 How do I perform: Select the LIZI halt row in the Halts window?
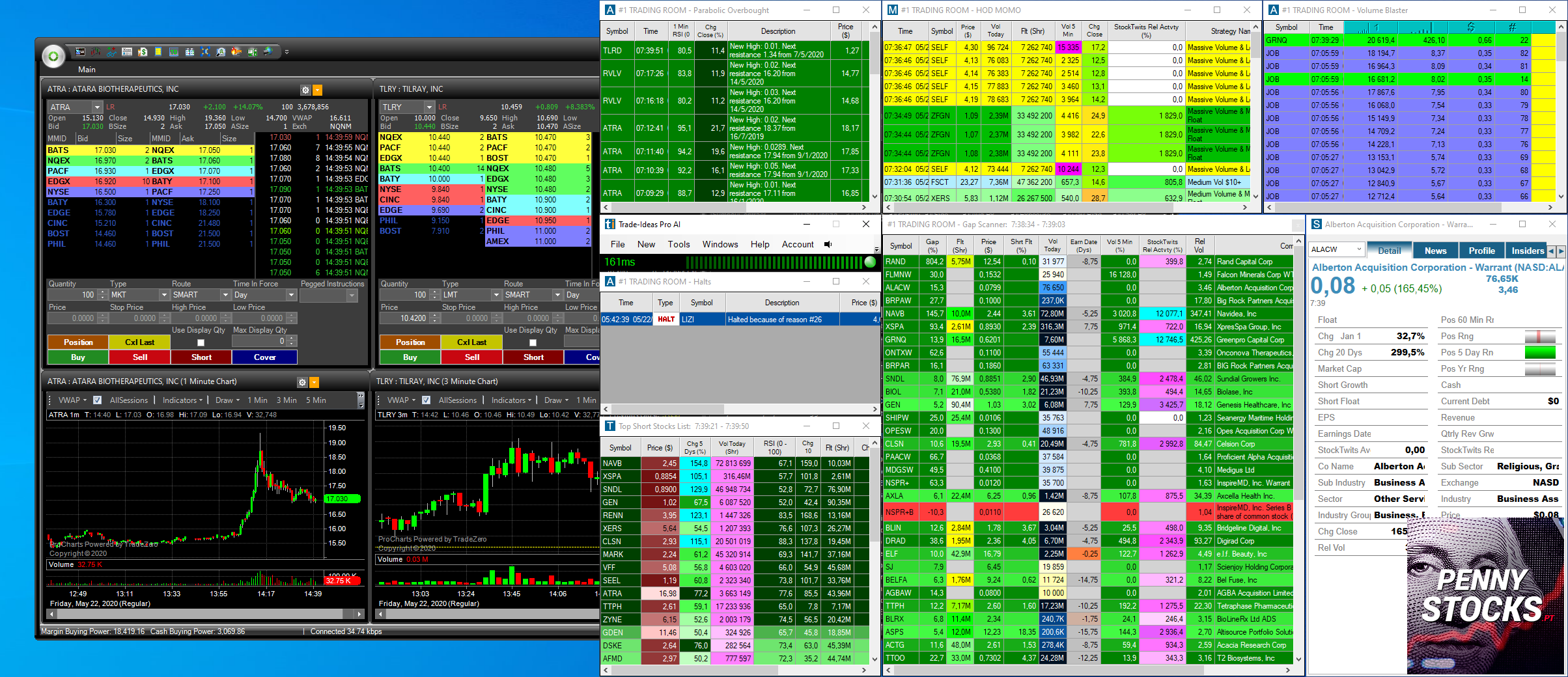pyautogui.click(x=740, y=320)
